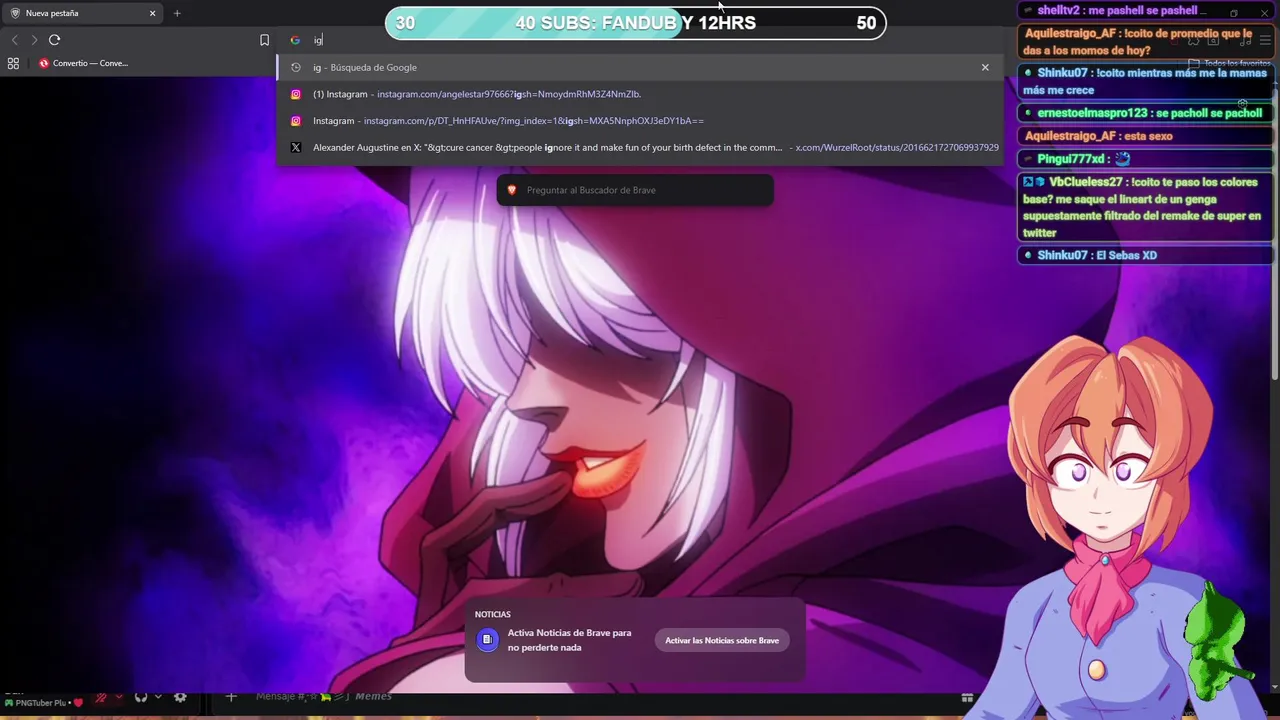This screenshot has height=720, width=1280.
Task: Open the Alexander Augustine en X suggestion
Action: (x=640, y=147)
